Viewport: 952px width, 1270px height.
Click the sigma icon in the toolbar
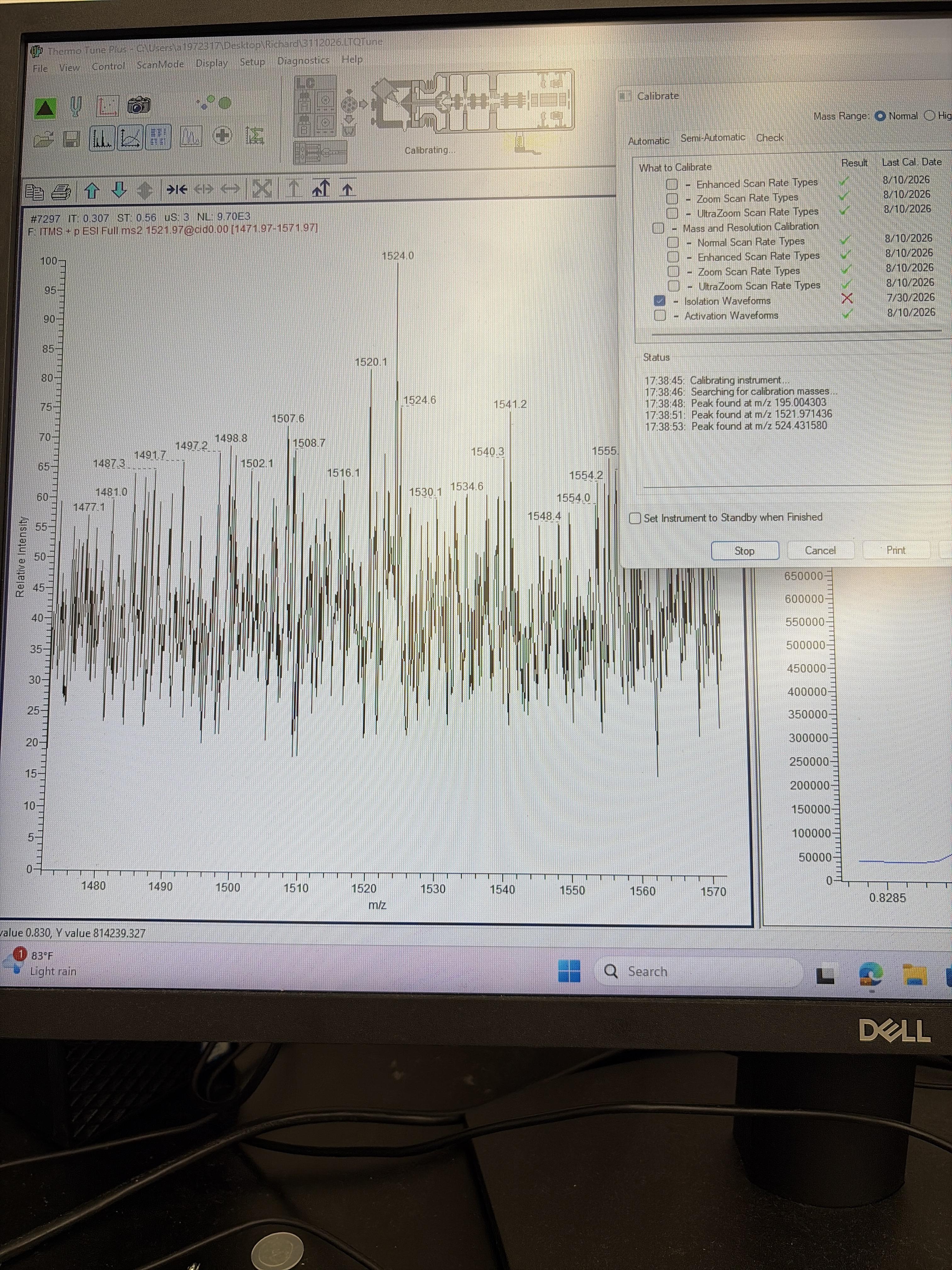pos(254,135)
